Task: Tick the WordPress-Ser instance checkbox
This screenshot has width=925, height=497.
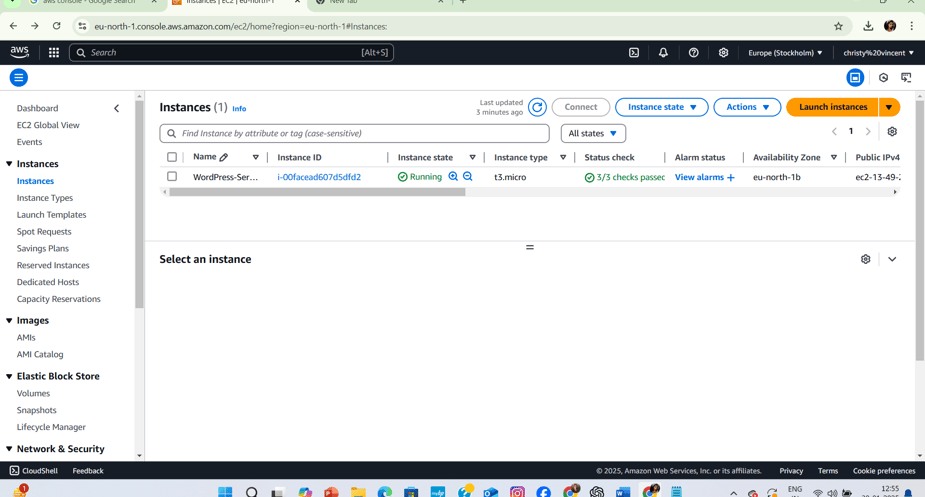Action: point(172,176)
